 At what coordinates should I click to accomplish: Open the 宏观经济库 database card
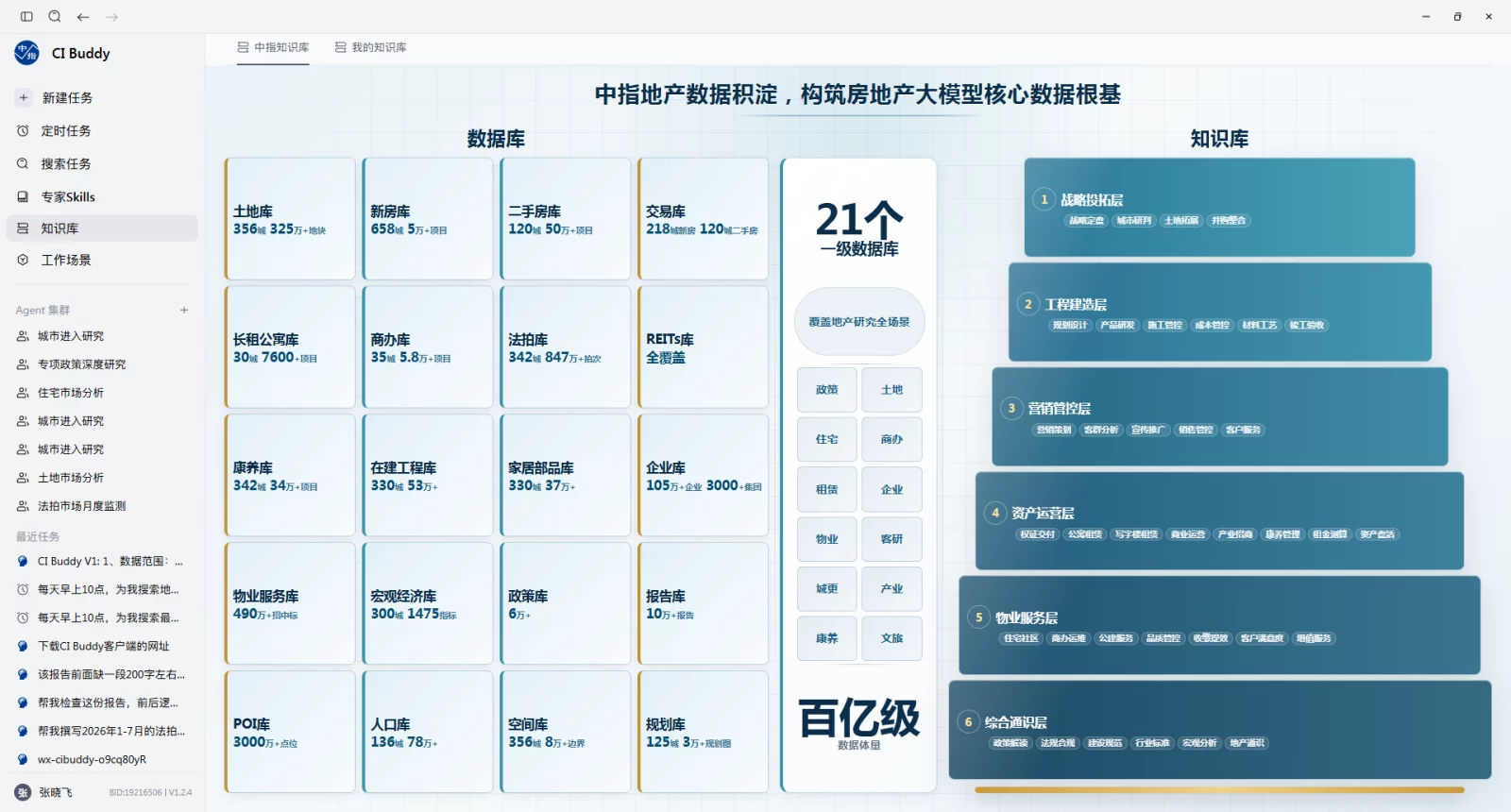pos(428,603)
